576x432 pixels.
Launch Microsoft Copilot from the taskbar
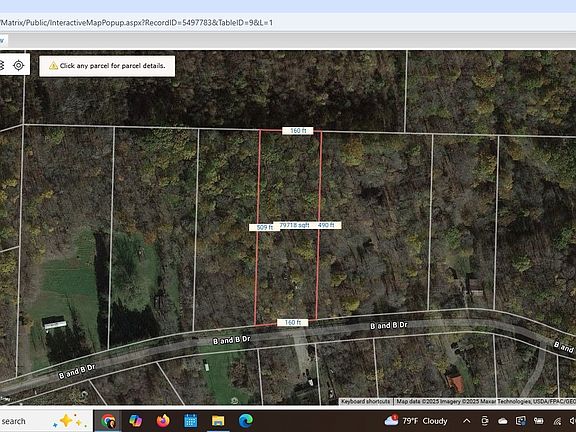136,421
